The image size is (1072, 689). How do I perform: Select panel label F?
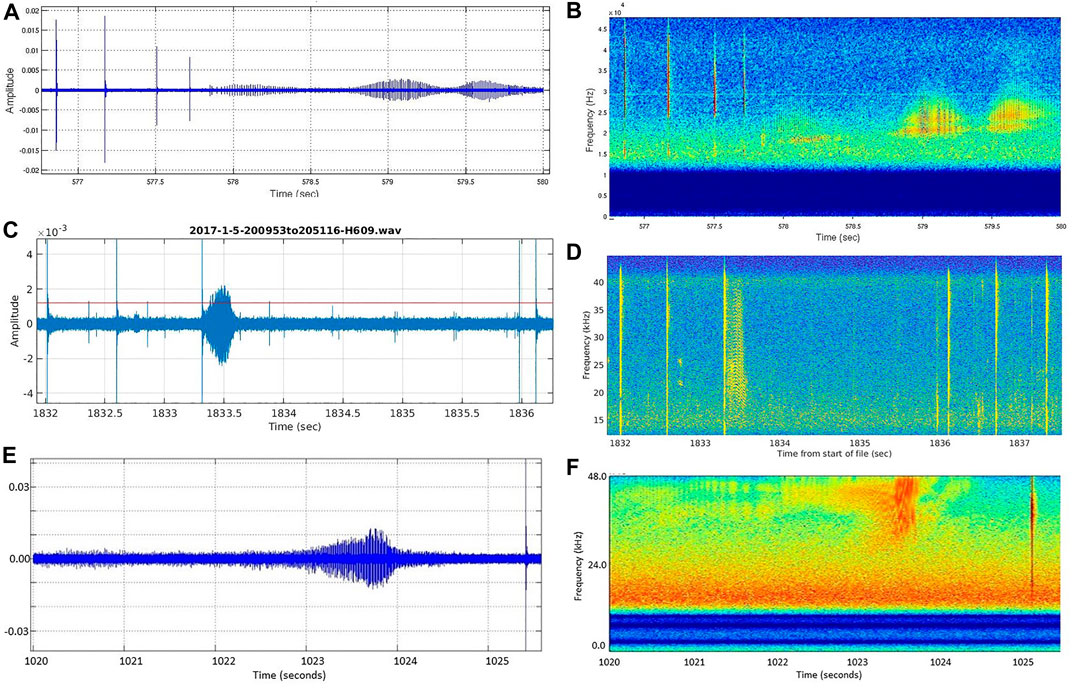tap(574, 467)
